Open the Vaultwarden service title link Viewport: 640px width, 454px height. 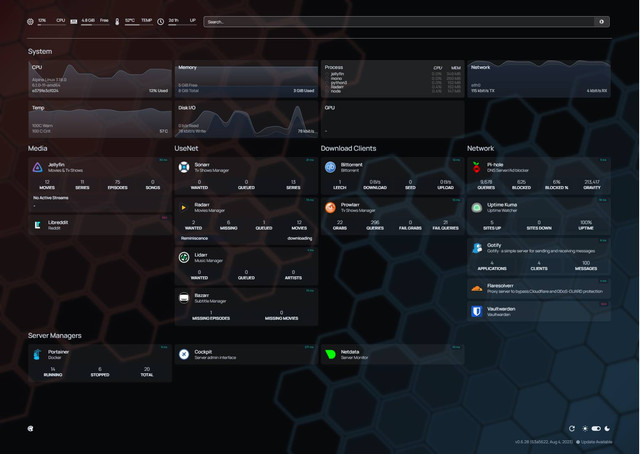pos(501,309)
